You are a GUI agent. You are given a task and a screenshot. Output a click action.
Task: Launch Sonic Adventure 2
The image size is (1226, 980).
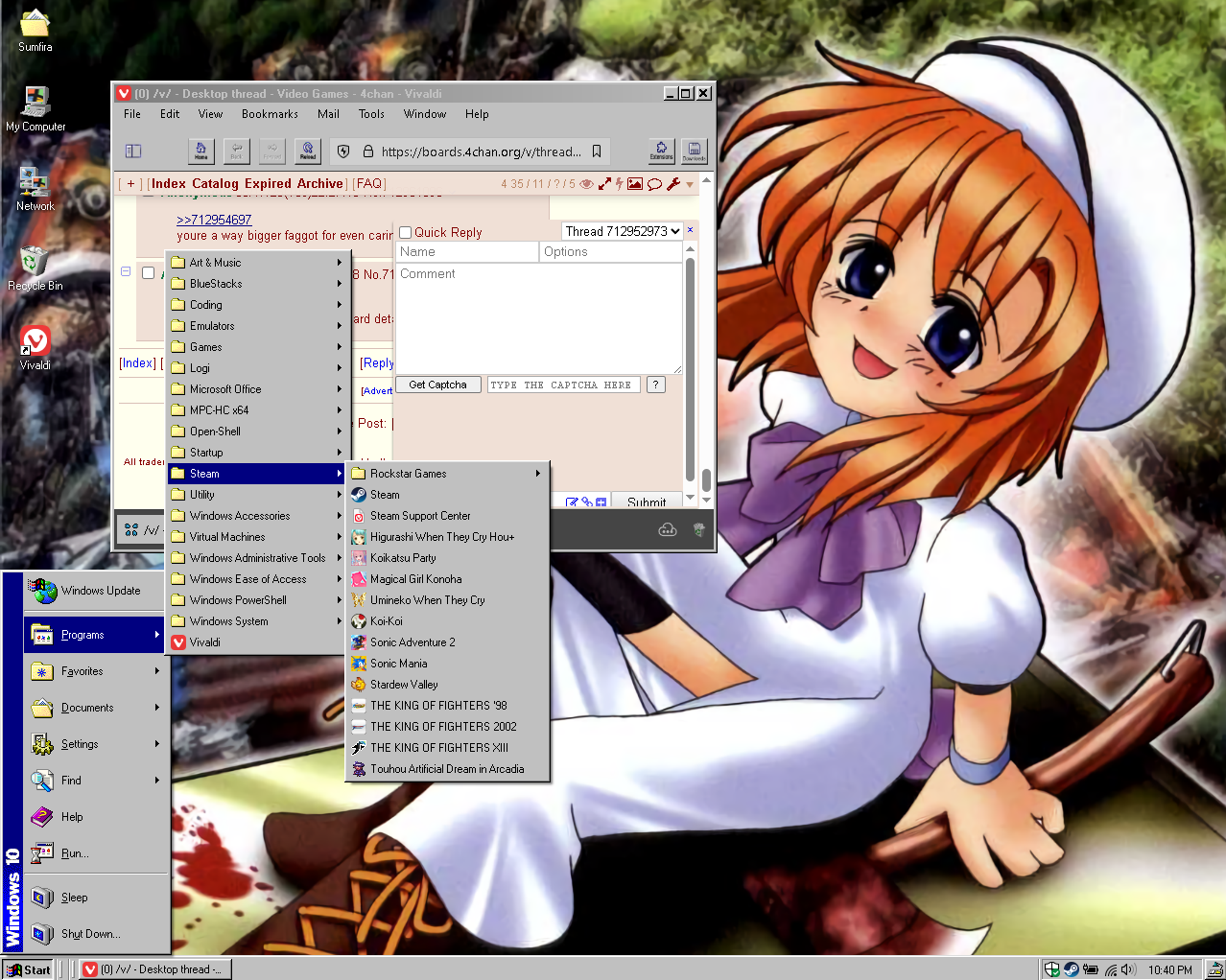[x=447, y=642]
